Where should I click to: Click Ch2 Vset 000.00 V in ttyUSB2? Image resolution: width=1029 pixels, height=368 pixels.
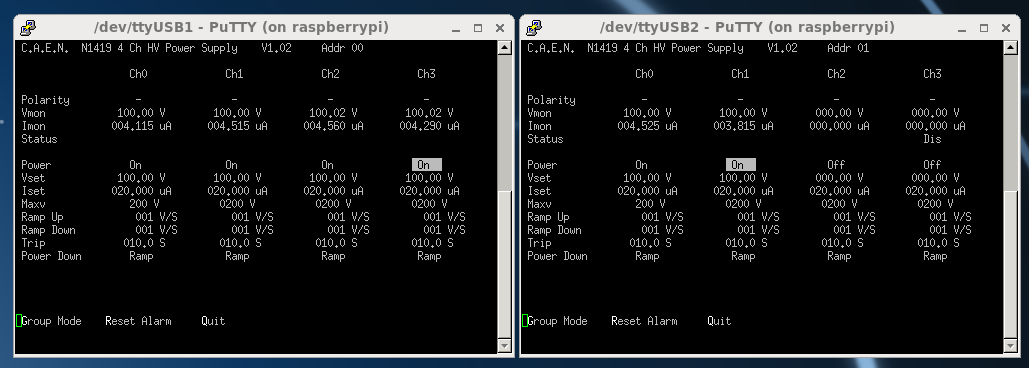click(839, 178)
